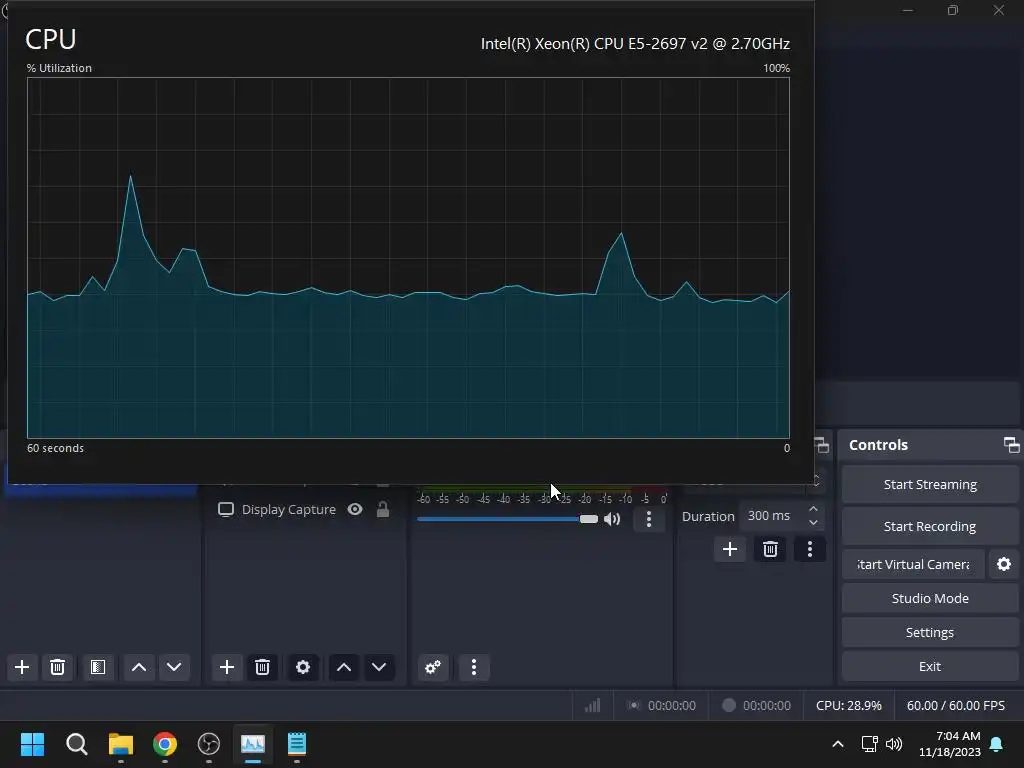Move source down arrow
Screen dimensions: 1024x768
click(379, 667)
